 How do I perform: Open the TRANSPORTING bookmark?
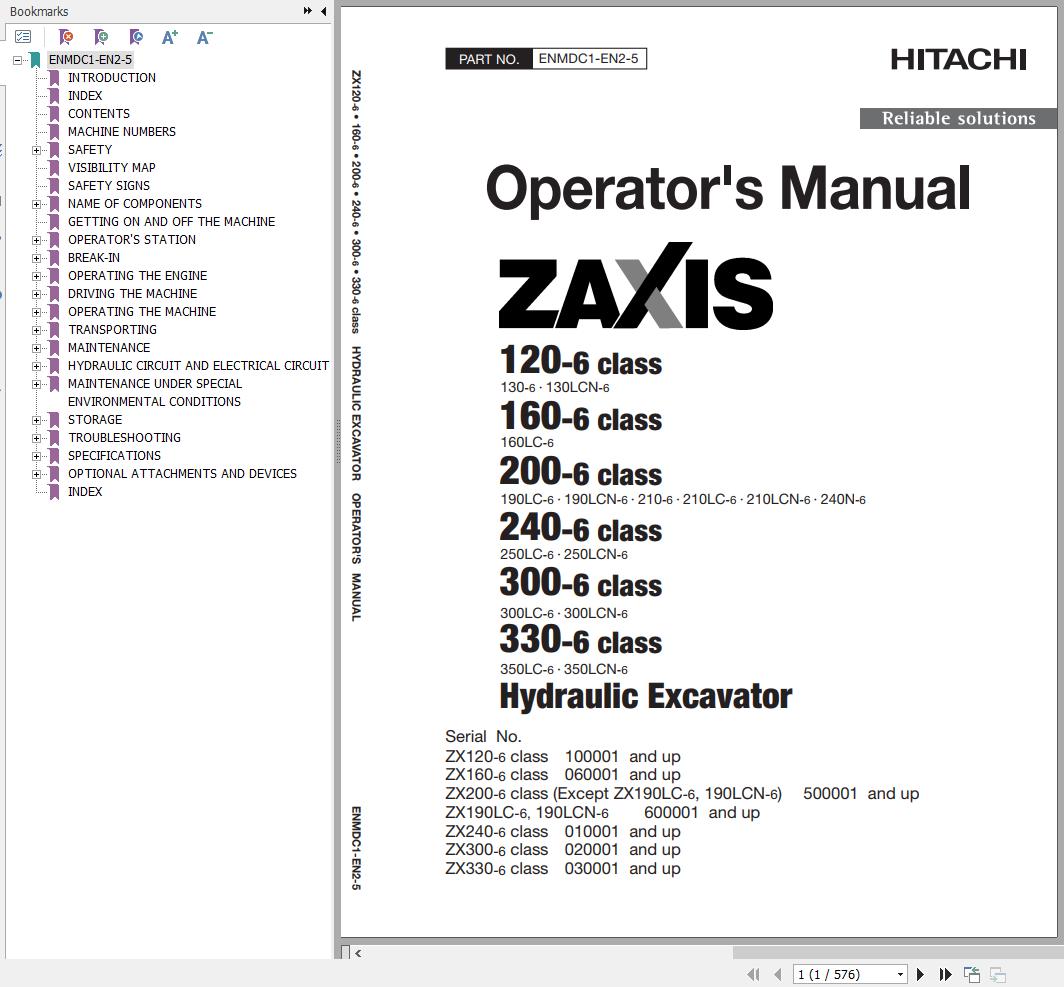point(112,330)
